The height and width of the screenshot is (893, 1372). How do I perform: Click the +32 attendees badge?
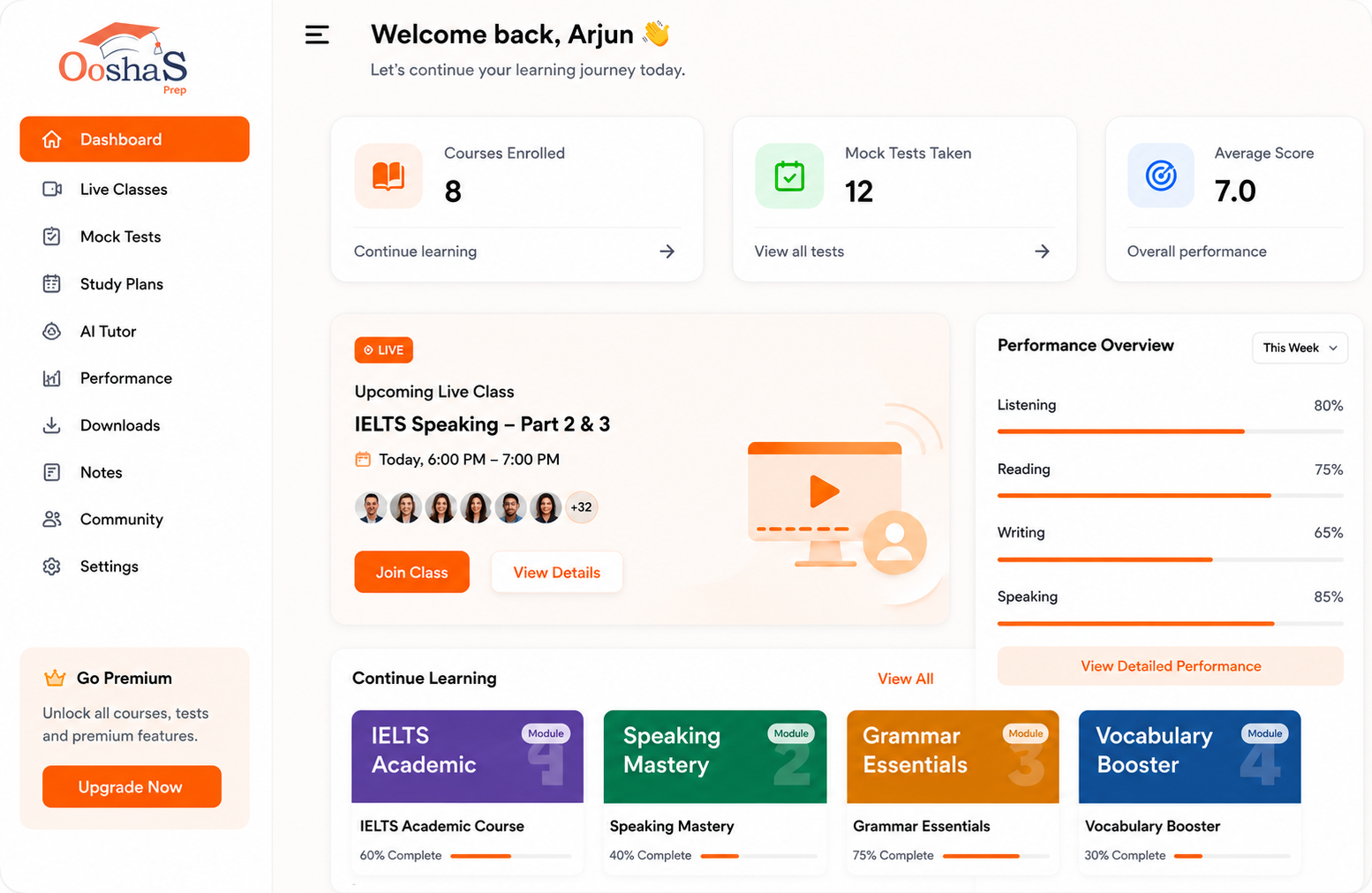coord(581,507)
